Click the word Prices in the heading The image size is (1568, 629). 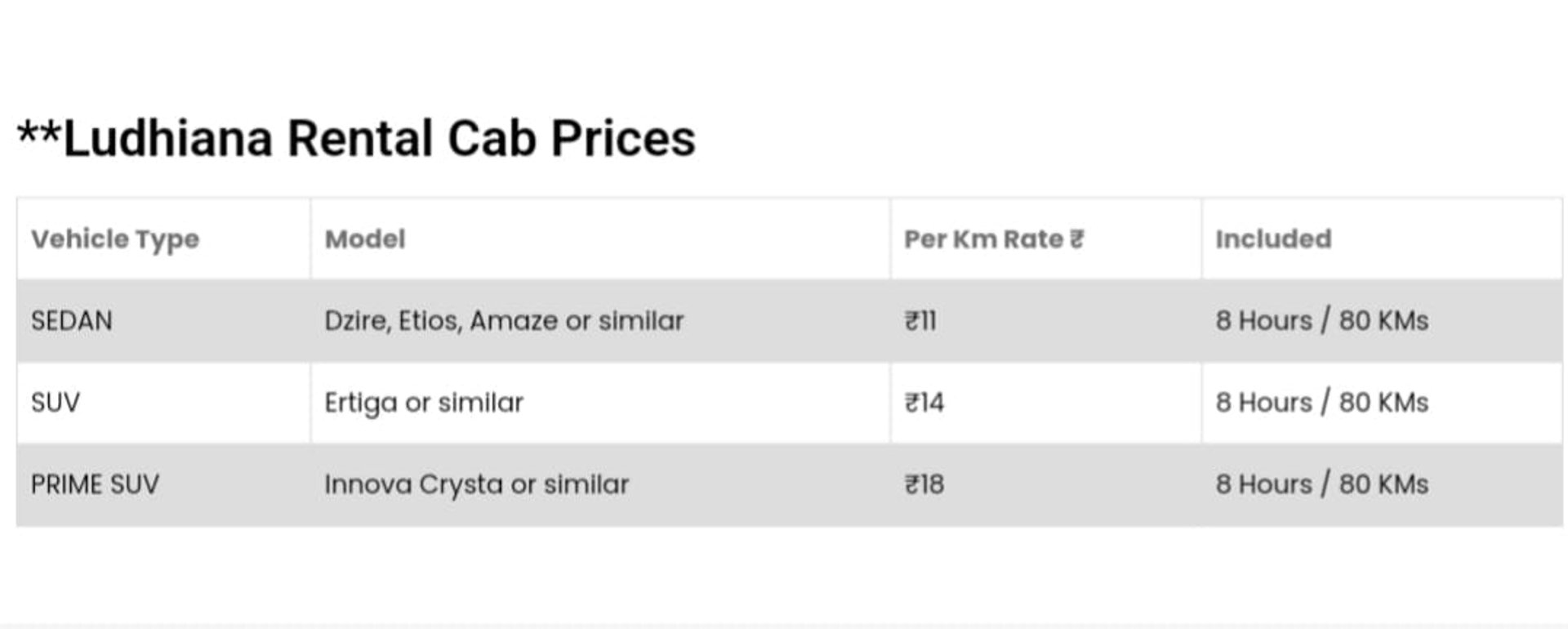click(x=623, y=138)
